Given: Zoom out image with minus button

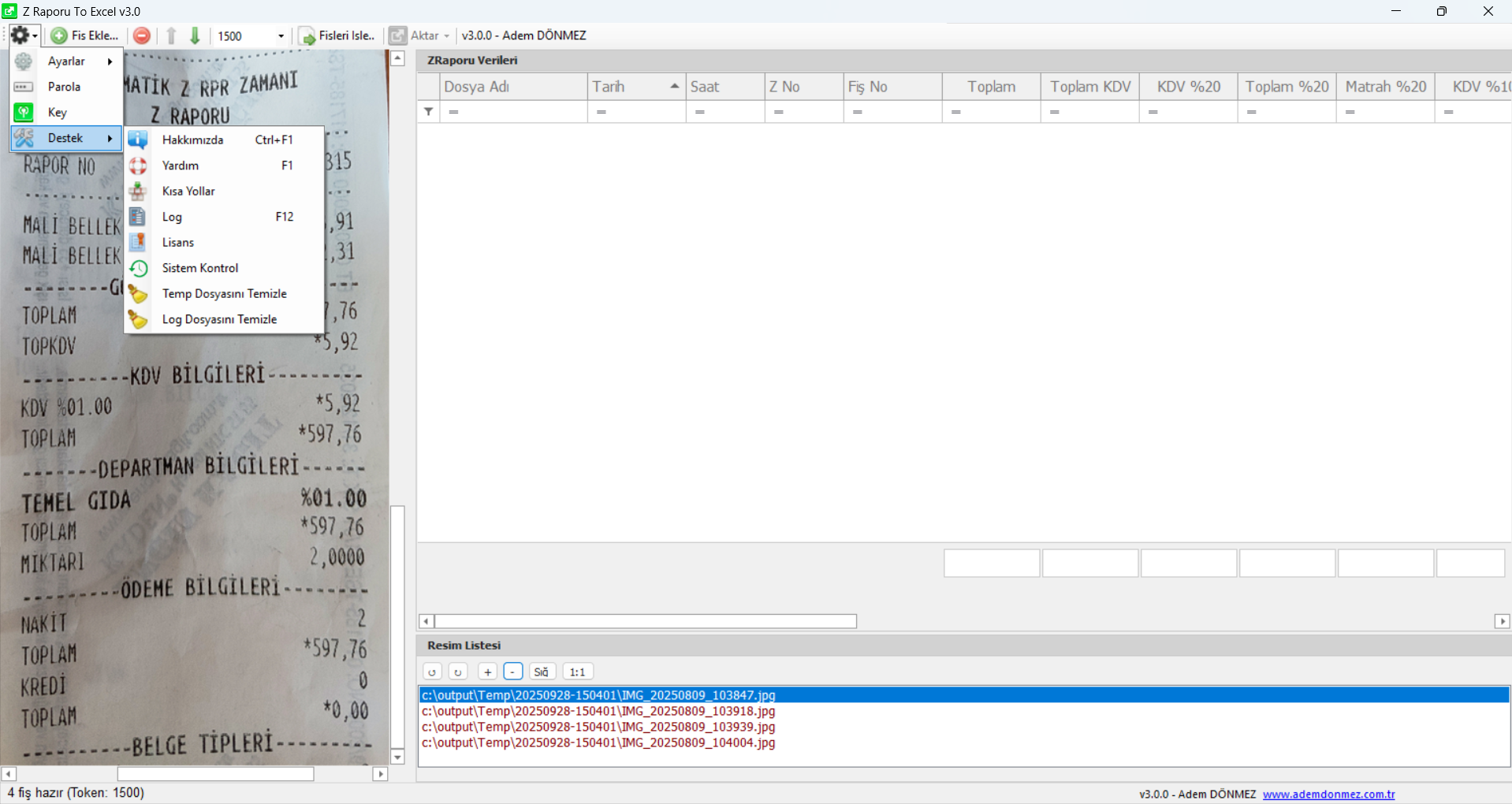Looking at the screenshot, I should click(x=513, y=672).
